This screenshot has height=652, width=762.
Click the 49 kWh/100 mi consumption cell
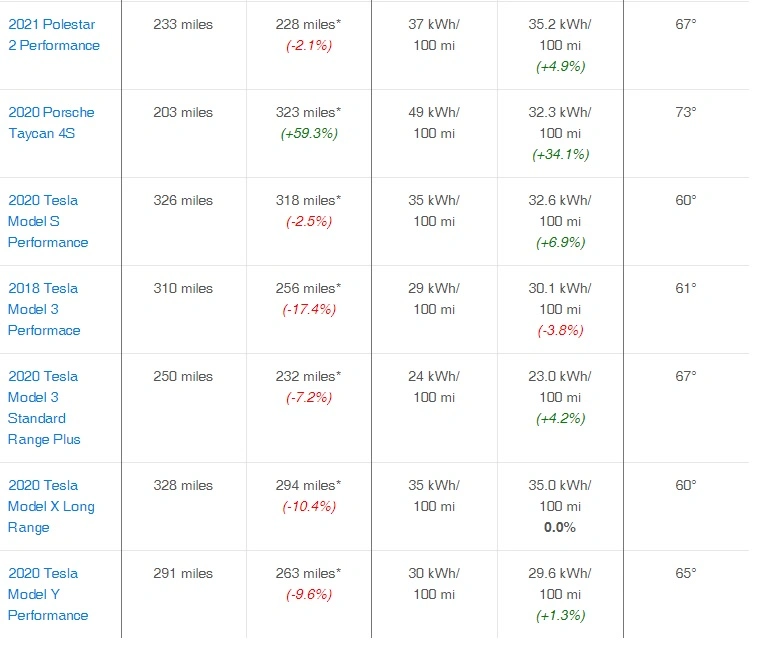point(434,123)
